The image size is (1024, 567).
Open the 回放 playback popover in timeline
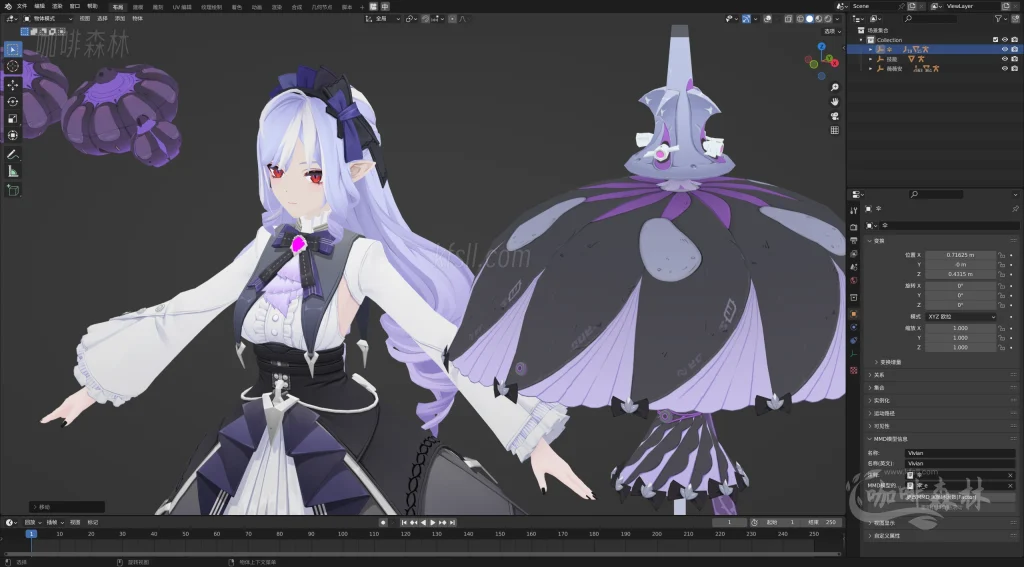click(35, 523)
